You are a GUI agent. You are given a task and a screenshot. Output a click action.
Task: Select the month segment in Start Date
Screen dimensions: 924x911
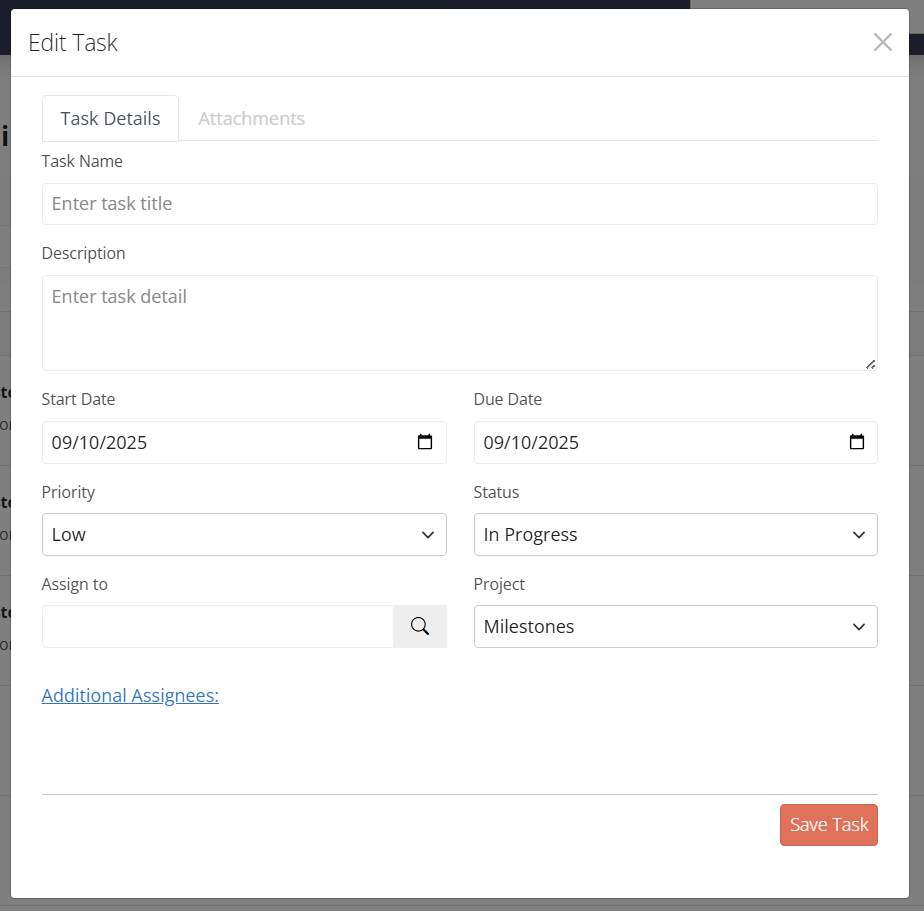click(x=62, y=443)
